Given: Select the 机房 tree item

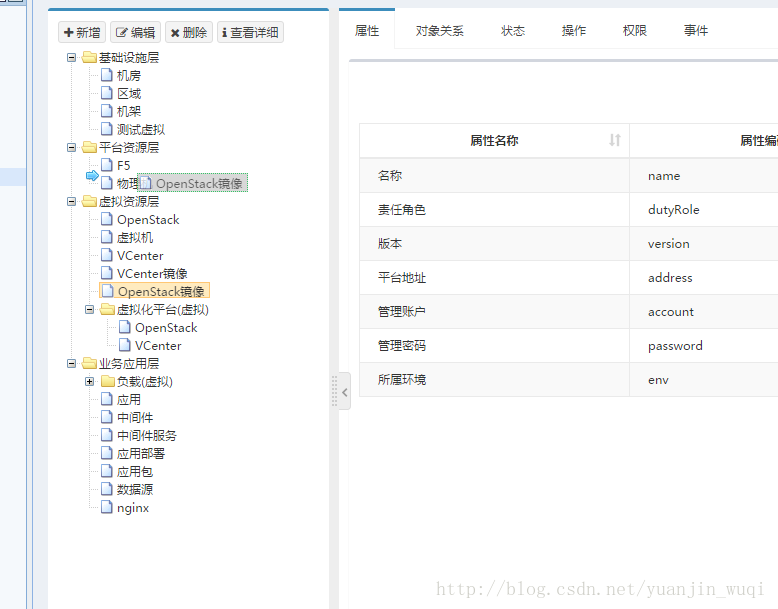Looking at the screenshot, I should pyautogui.click(x=129, y=75).
